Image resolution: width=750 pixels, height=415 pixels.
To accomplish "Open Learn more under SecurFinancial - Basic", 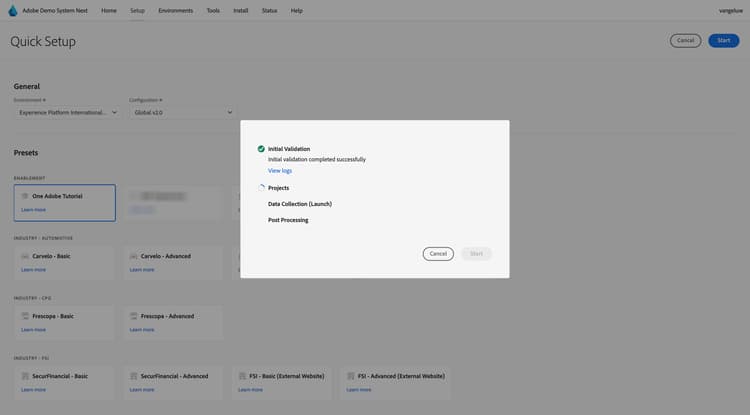I will pyautogui.click(x=33, y=390).
